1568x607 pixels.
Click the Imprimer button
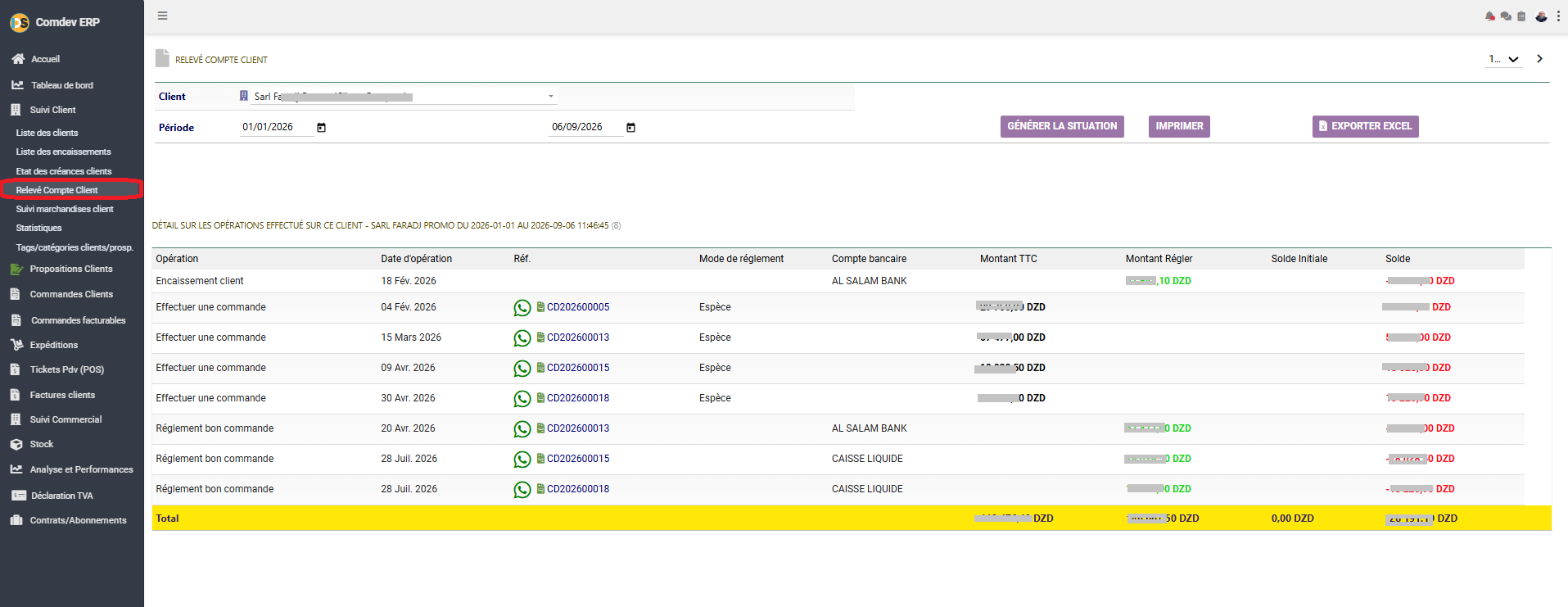pyautogui.click(x=1179, y=126)
